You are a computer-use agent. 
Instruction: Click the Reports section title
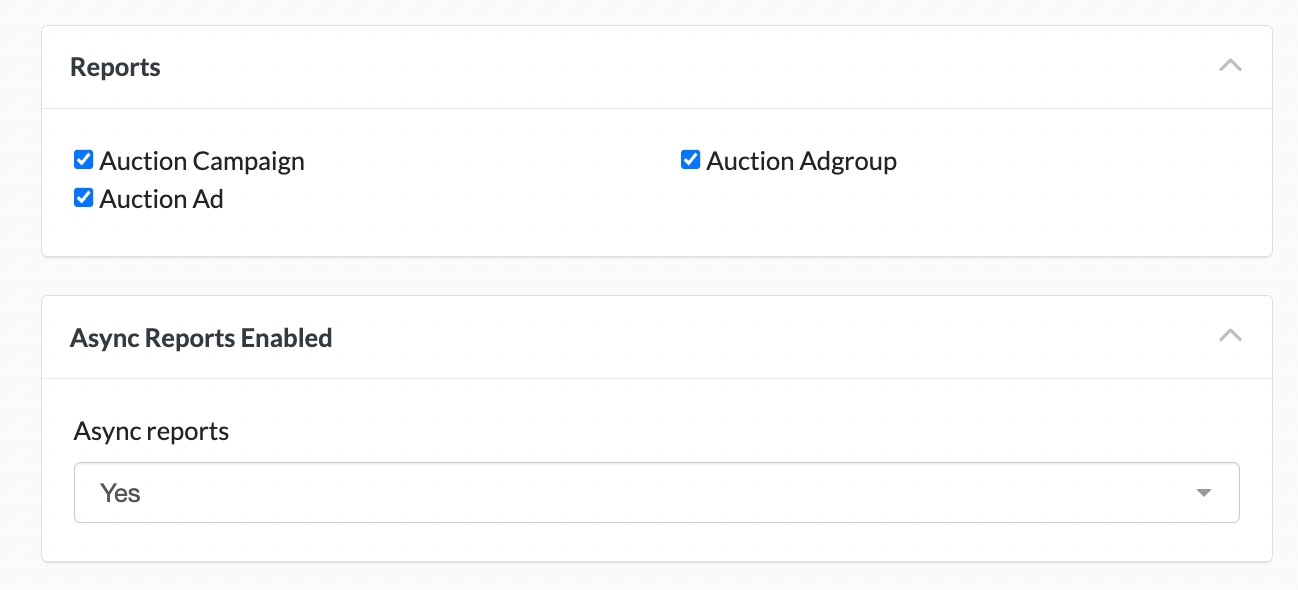click(115, 67)
